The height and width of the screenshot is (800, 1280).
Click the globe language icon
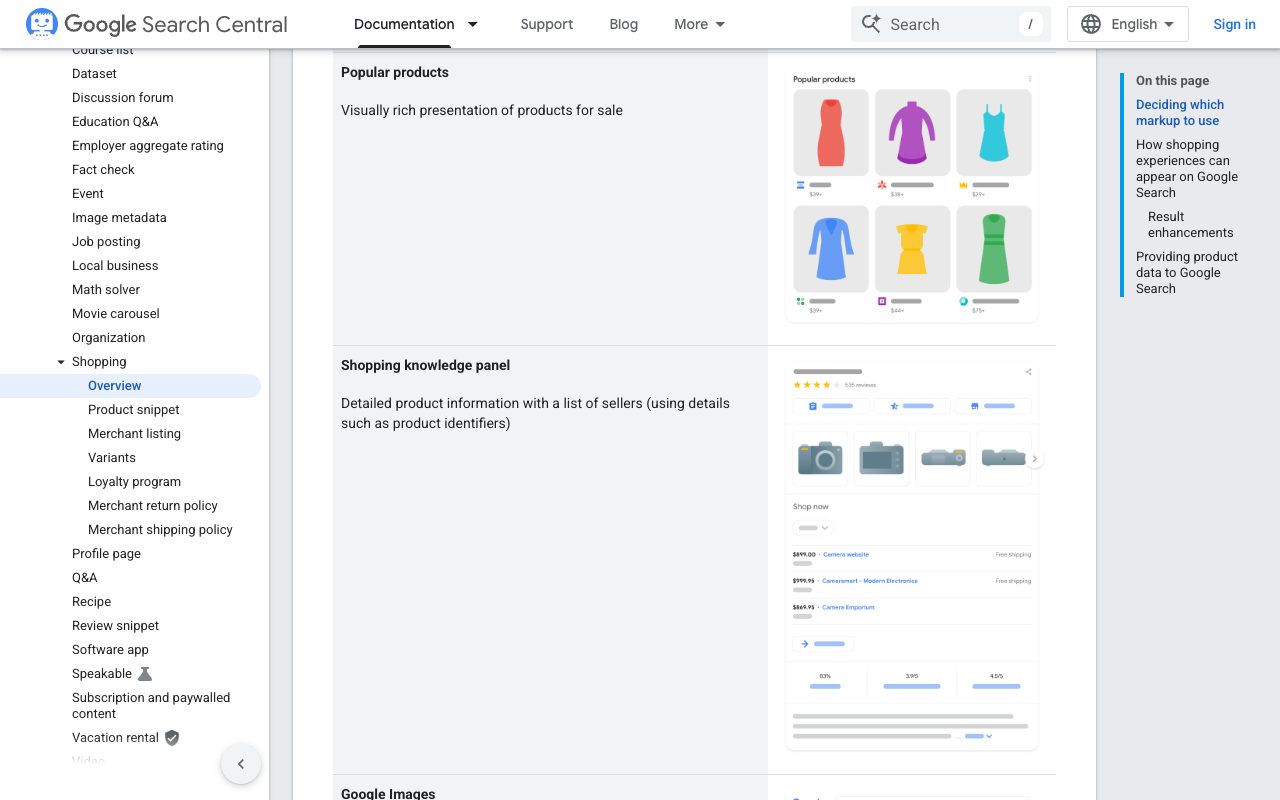(1091, 24)
